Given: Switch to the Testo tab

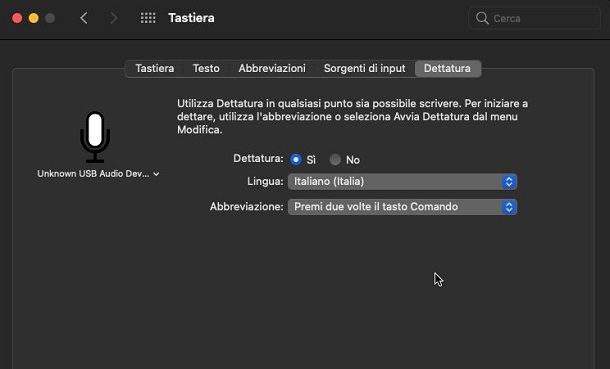Looking at the screenshot, I should (206, 68).
